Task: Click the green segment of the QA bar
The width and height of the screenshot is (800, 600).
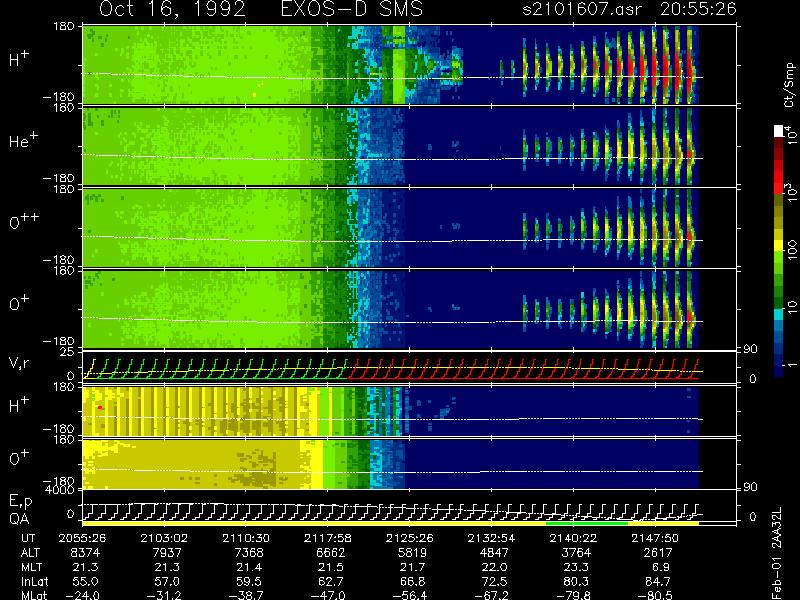Action: [587, 523]
